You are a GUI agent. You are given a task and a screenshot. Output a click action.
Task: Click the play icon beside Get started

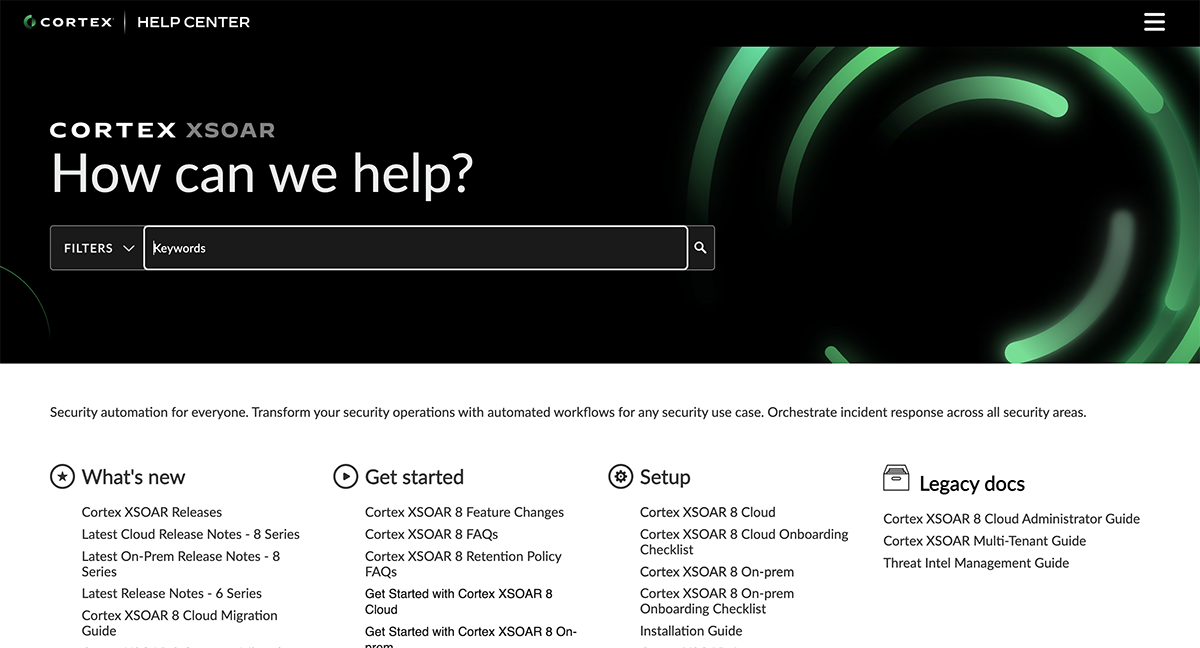pyautogui.click(x=345, y=477)
